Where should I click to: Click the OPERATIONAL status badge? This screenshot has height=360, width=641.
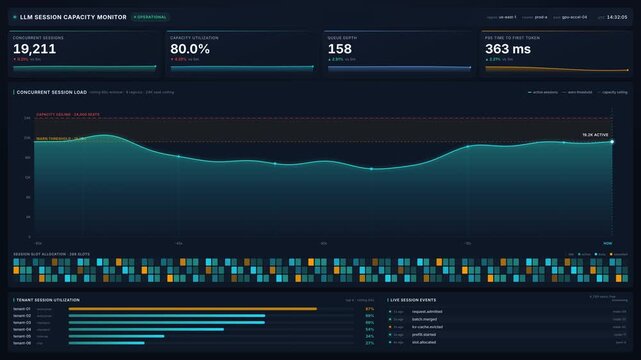click(150, 17)
